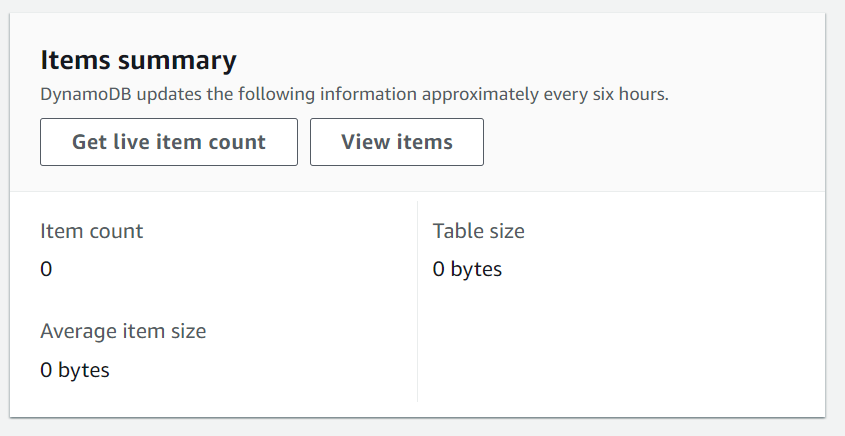845x436 pixels.
Task: Click the word bytes under Average item size
Action: (84, 370)
